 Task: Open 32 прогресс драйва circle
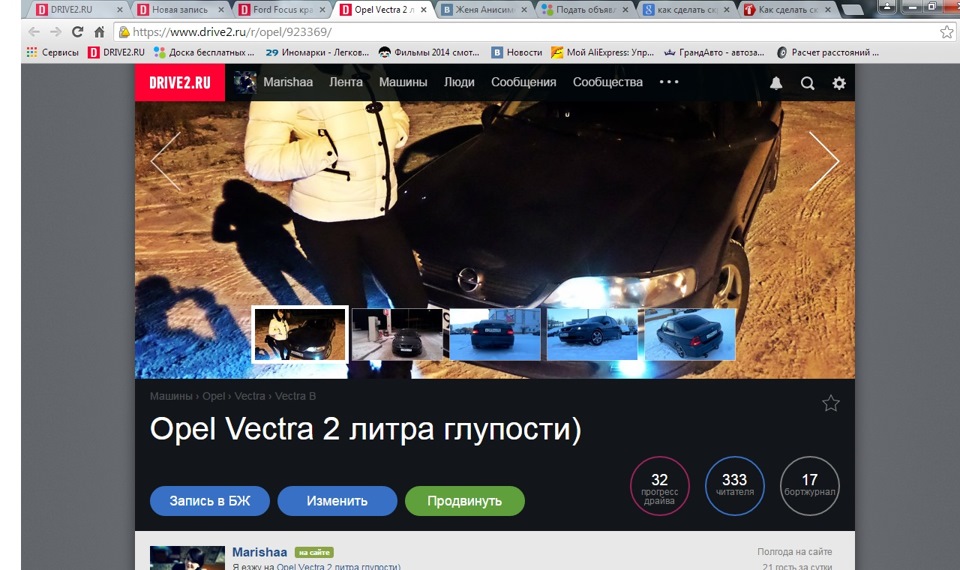pos(659,486)
